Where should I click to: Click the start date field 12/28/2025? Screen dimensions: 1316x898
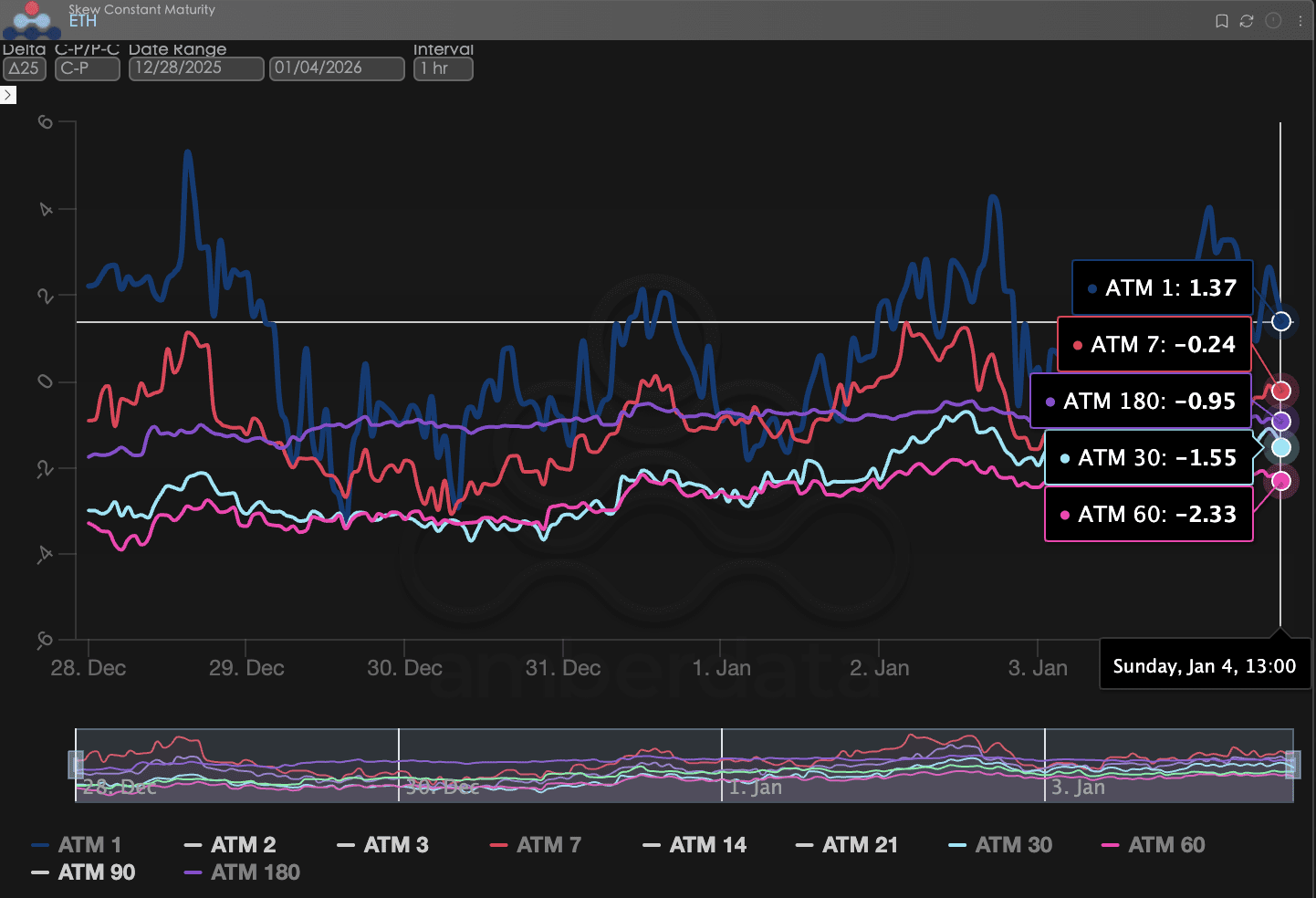tap(196, 68)
